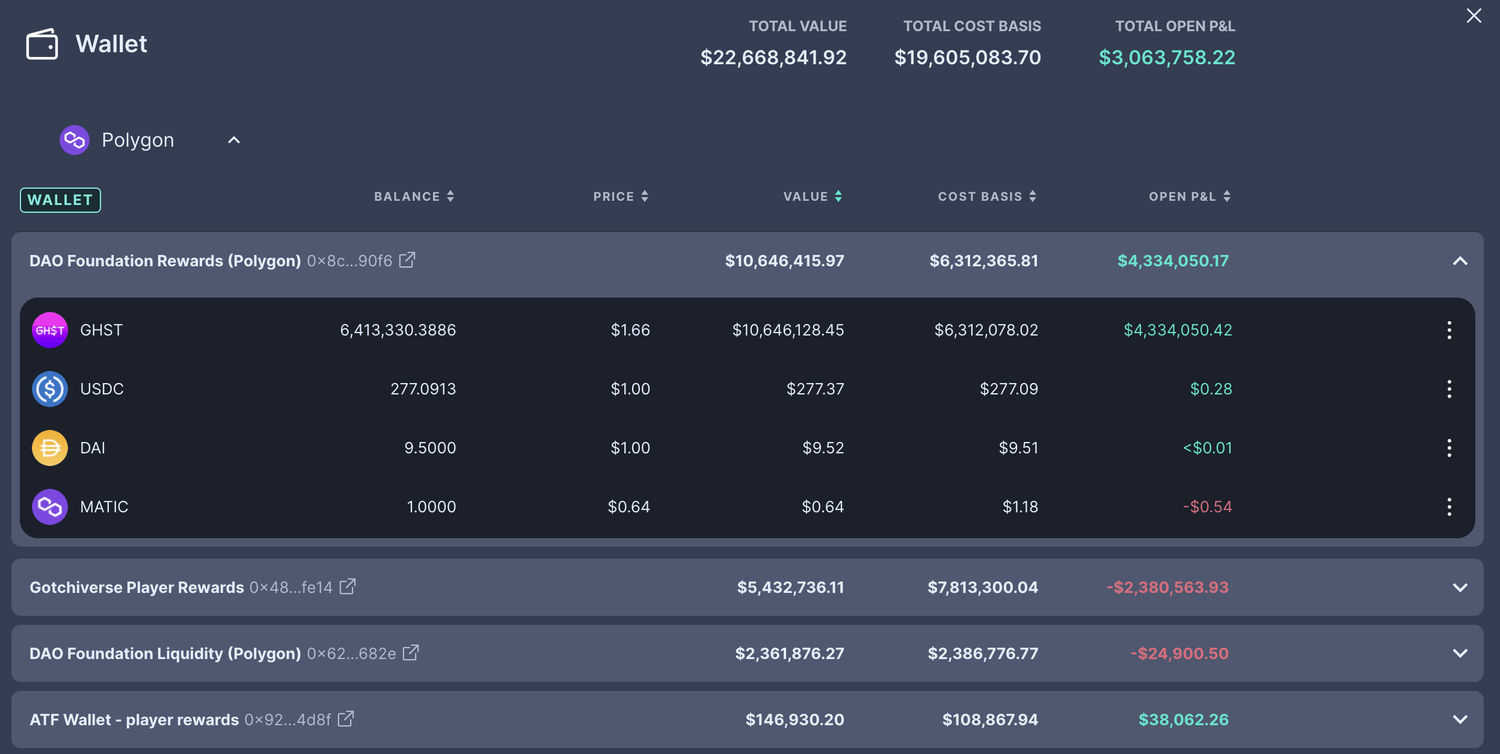The width and height of the screenshot is (1500, 754).
Task: Expand DAO Foundation Liquidity wallet
Action: tap(1460, 654)
